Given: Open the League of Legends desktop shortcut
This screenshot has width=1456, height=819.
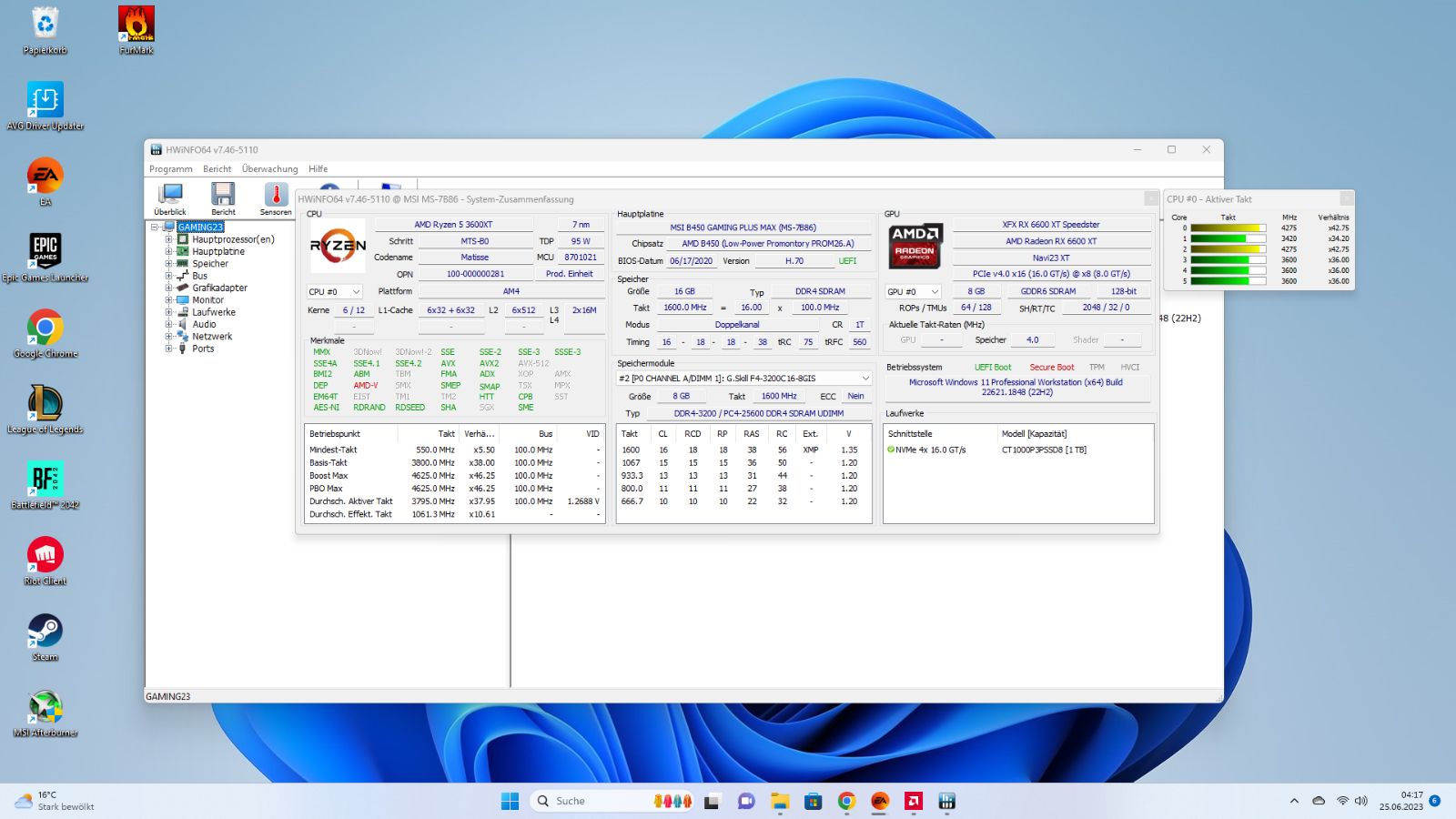Looking at the screenshot, I should pos(45,409).
